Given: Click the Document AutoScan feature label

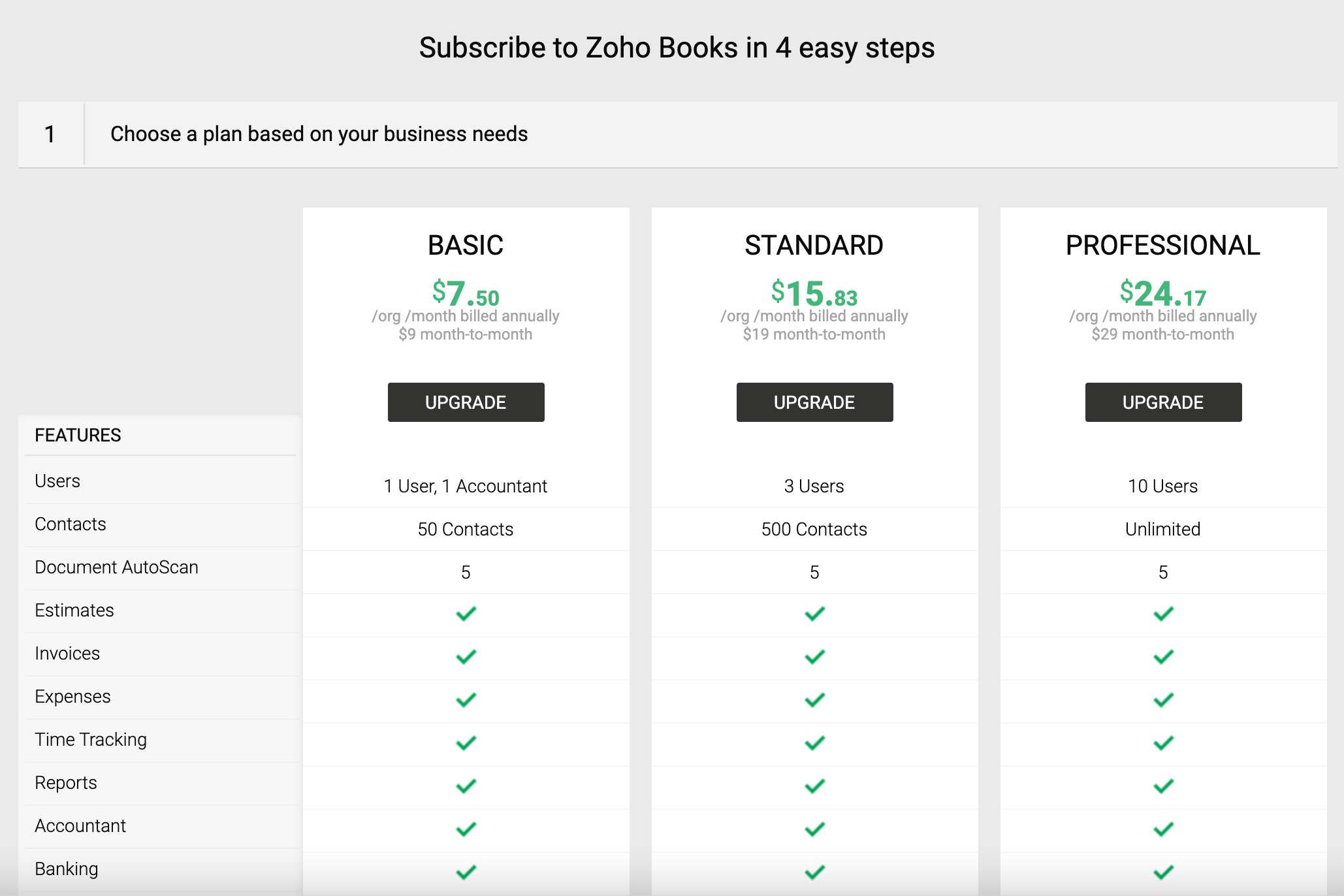Looking at the screenshot, I should point(116,567).
